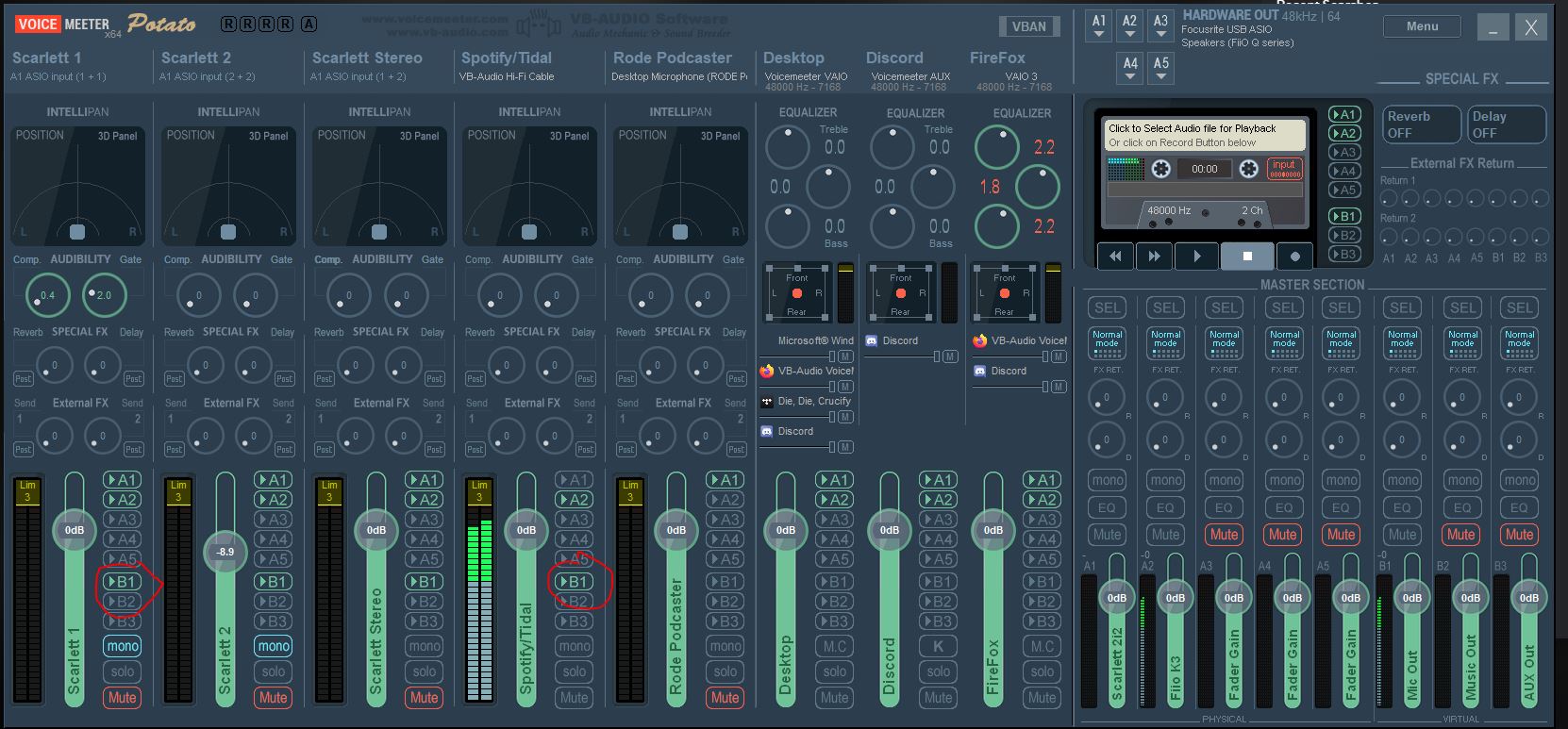Click the Firefox icon in the Desktop strip app list
The height and width of the screenshot is (729, 1568).
(767, 372)
